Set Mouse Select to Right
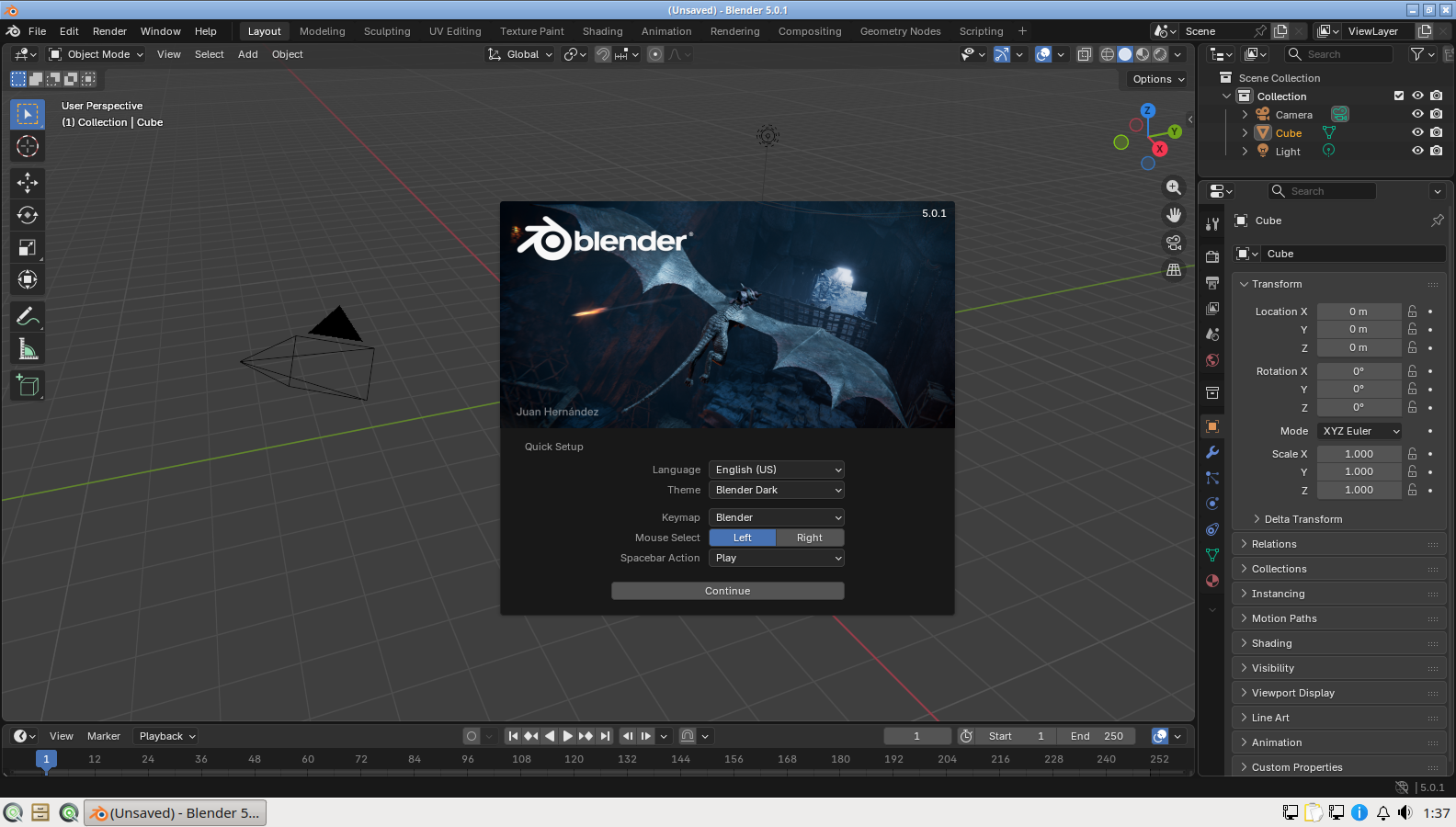This screenshot has width=1456, height=827. click(x=810, y=538)
